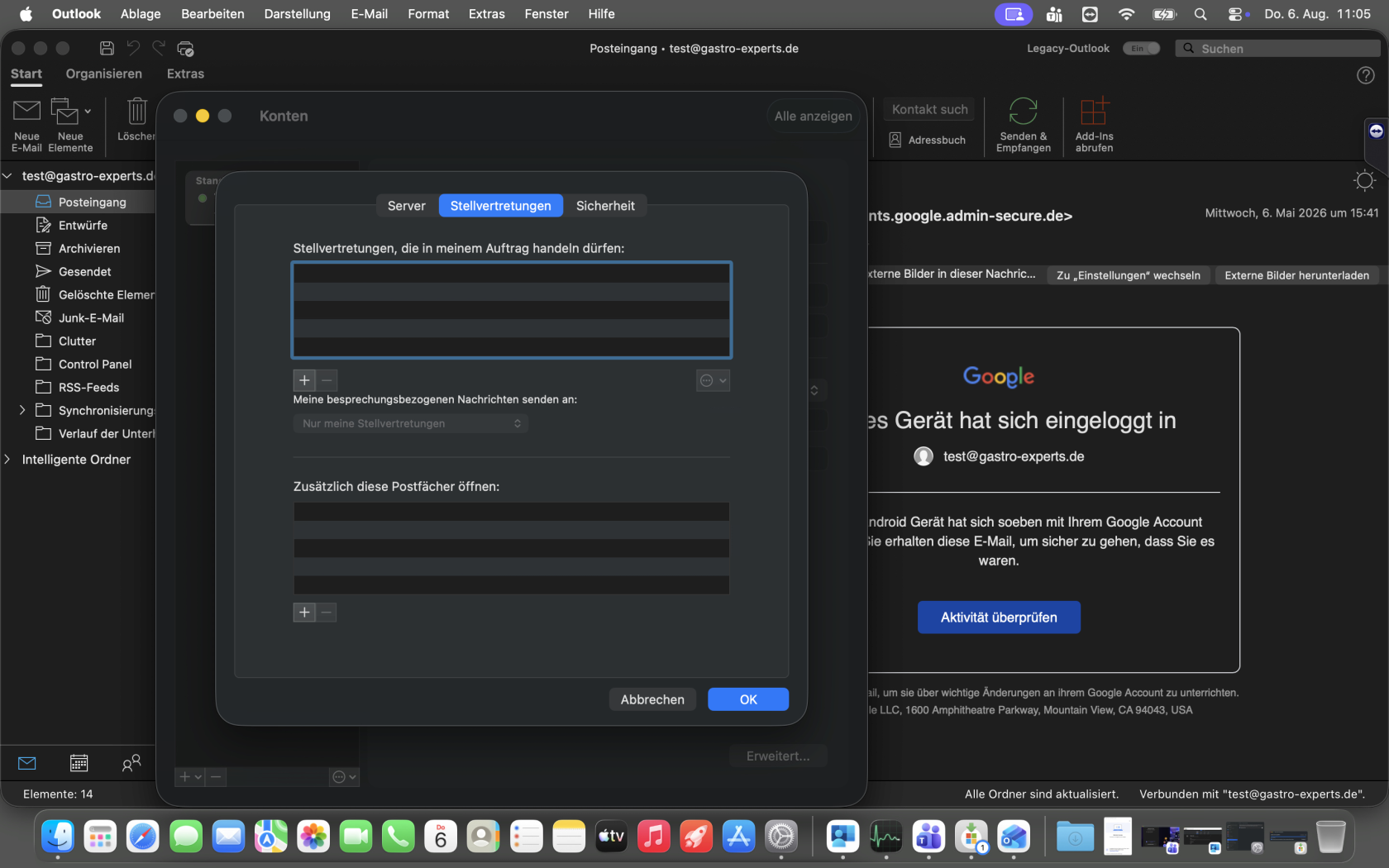
Task: Open the Nur meine Stellvertretungen dropdown
Action: click(x=411, y=423)
